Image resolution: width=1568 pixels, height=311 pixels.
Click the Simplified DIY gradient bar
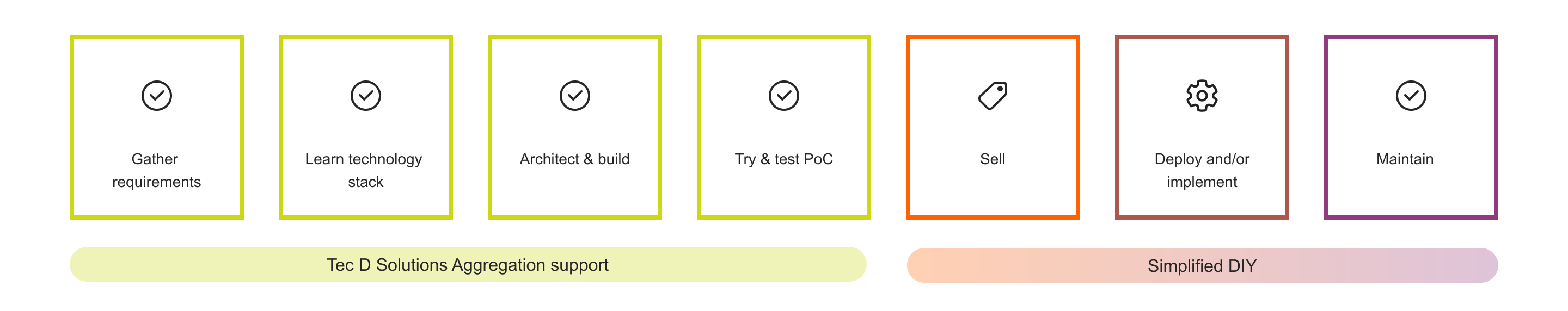point(1202,265)
